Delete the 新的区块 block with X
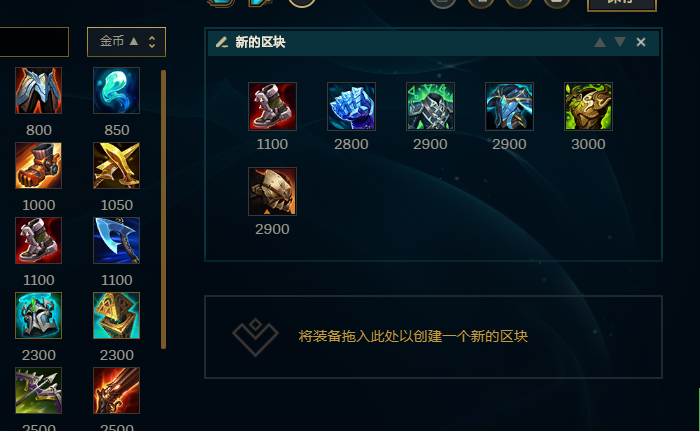This screenshot has height=431, width=700. click(641, 42)
